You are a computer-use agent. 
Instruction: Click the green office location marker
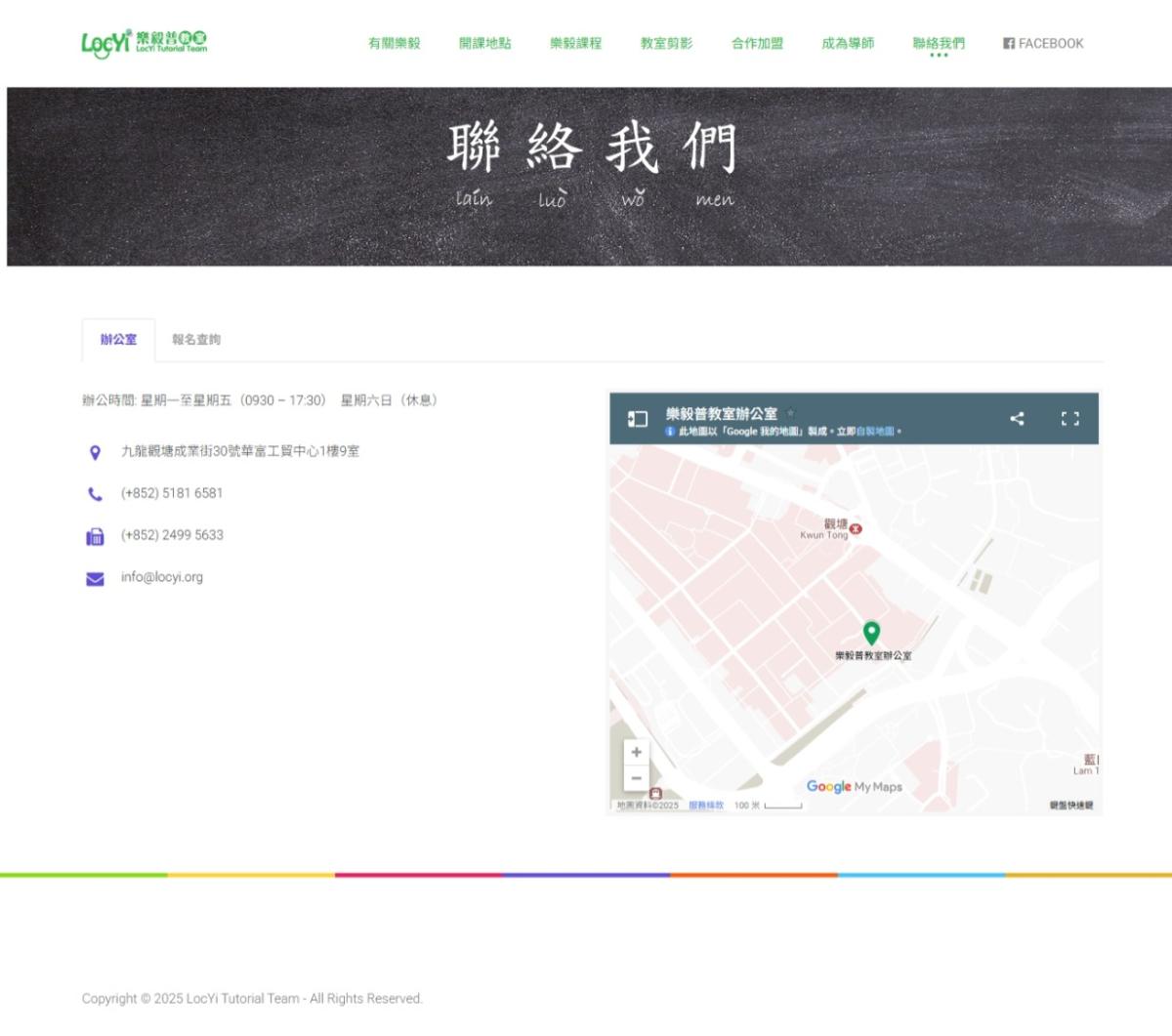tap(871, 633)
